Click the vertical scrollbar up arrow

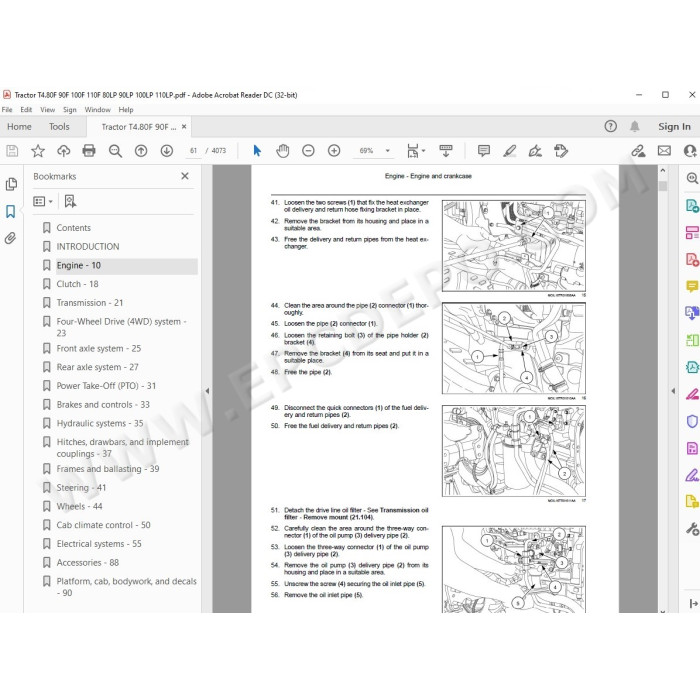(662, 170)
